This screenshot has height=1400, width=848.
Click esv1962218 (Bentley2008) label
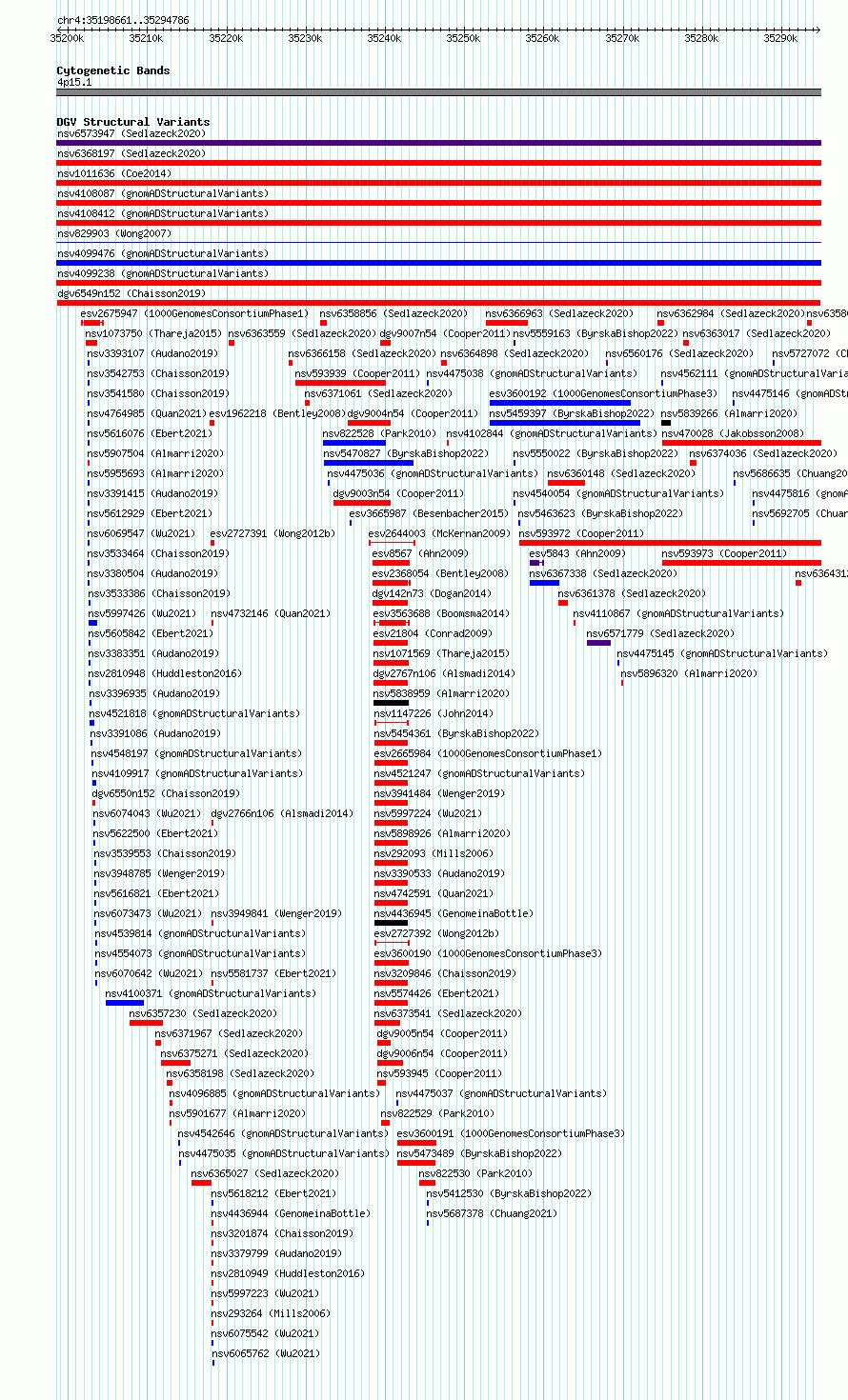[x=277, y=413]
